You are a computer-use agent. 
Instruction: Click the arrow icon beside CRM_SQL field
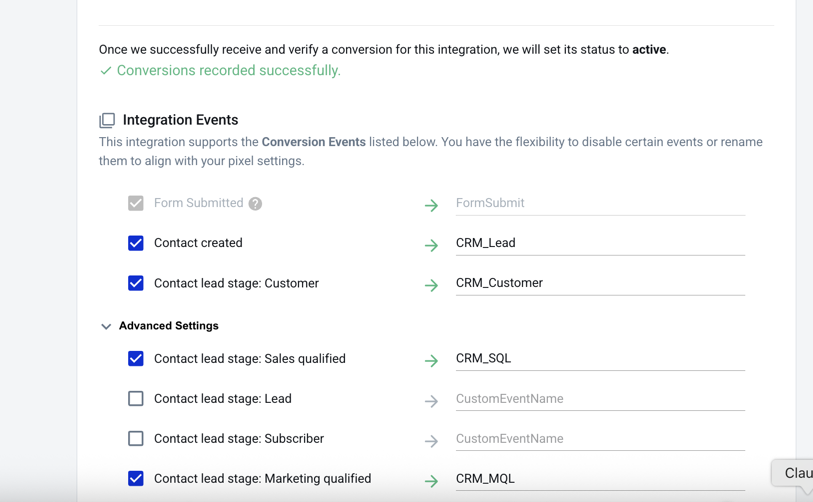tap(431, 360)
